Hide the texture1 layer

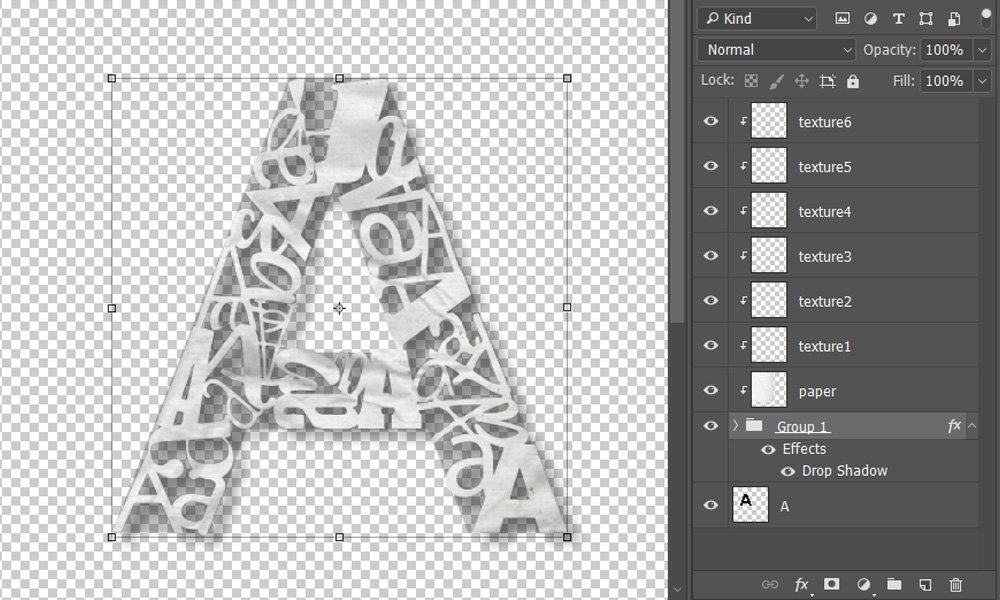point(710,345)
